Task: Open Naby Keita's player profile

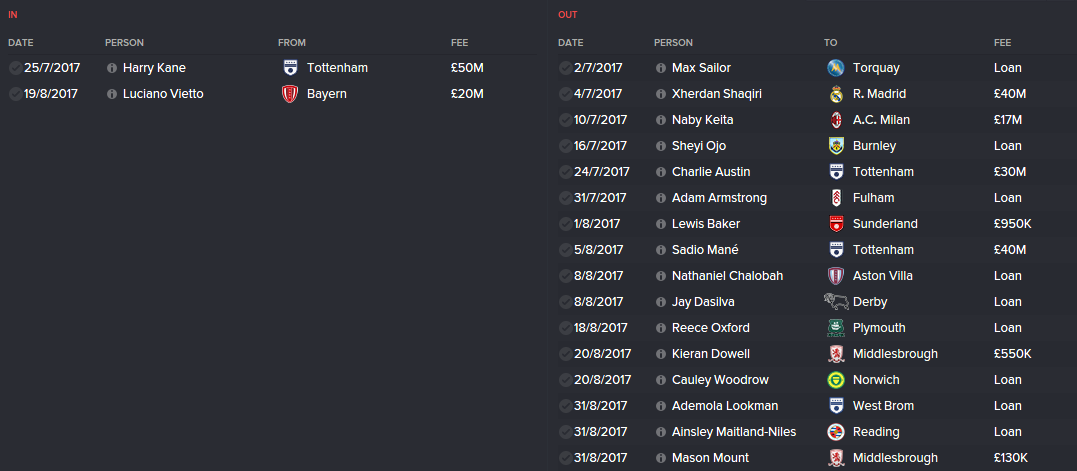Action: pos(702,120)
